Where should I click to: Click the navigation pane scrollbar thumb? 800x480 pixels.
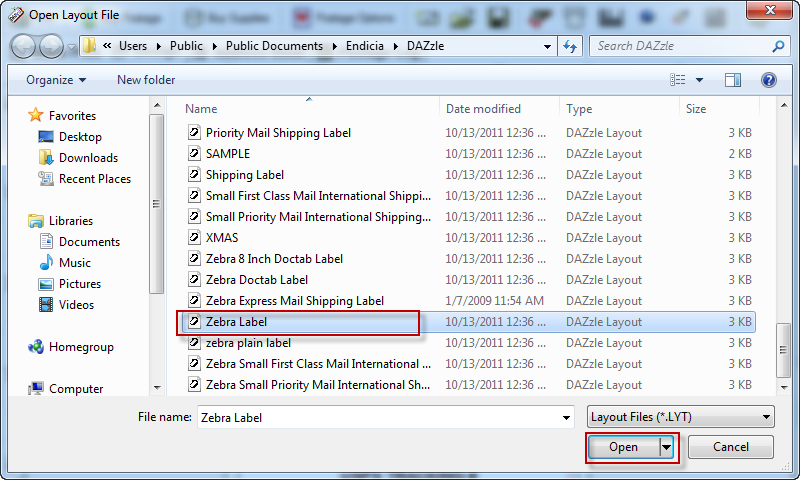(157, 204)
